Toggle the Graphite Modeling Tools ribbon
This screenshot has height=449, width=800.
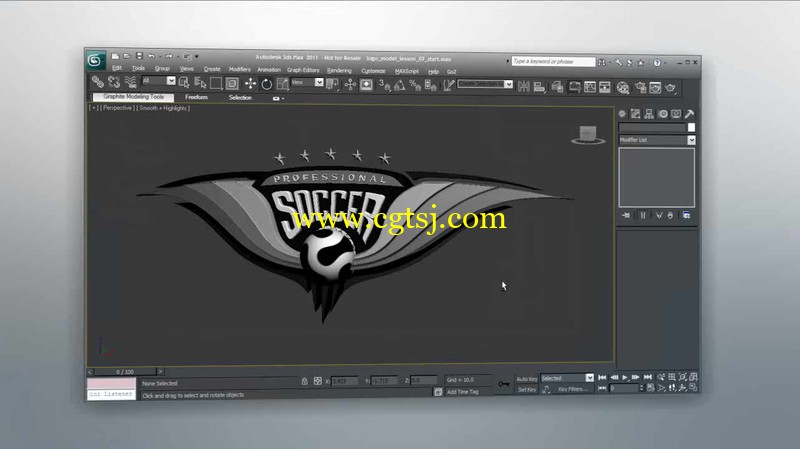574,87
